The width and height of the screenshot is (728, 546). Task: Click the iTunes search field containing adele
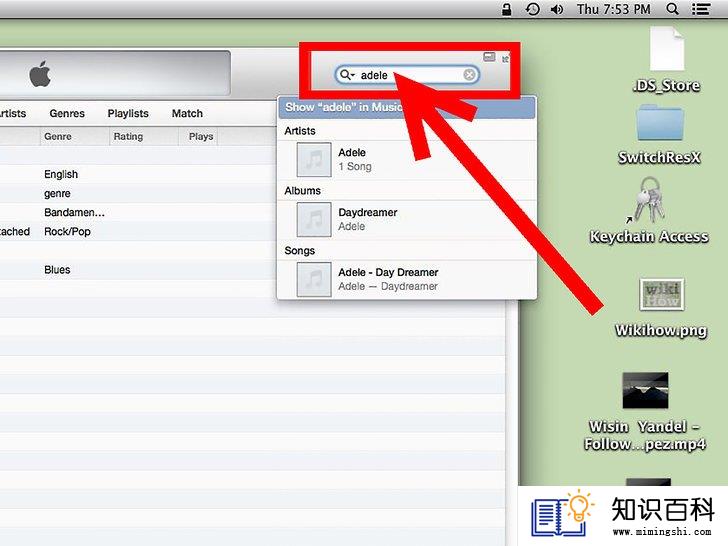[407, 75]
